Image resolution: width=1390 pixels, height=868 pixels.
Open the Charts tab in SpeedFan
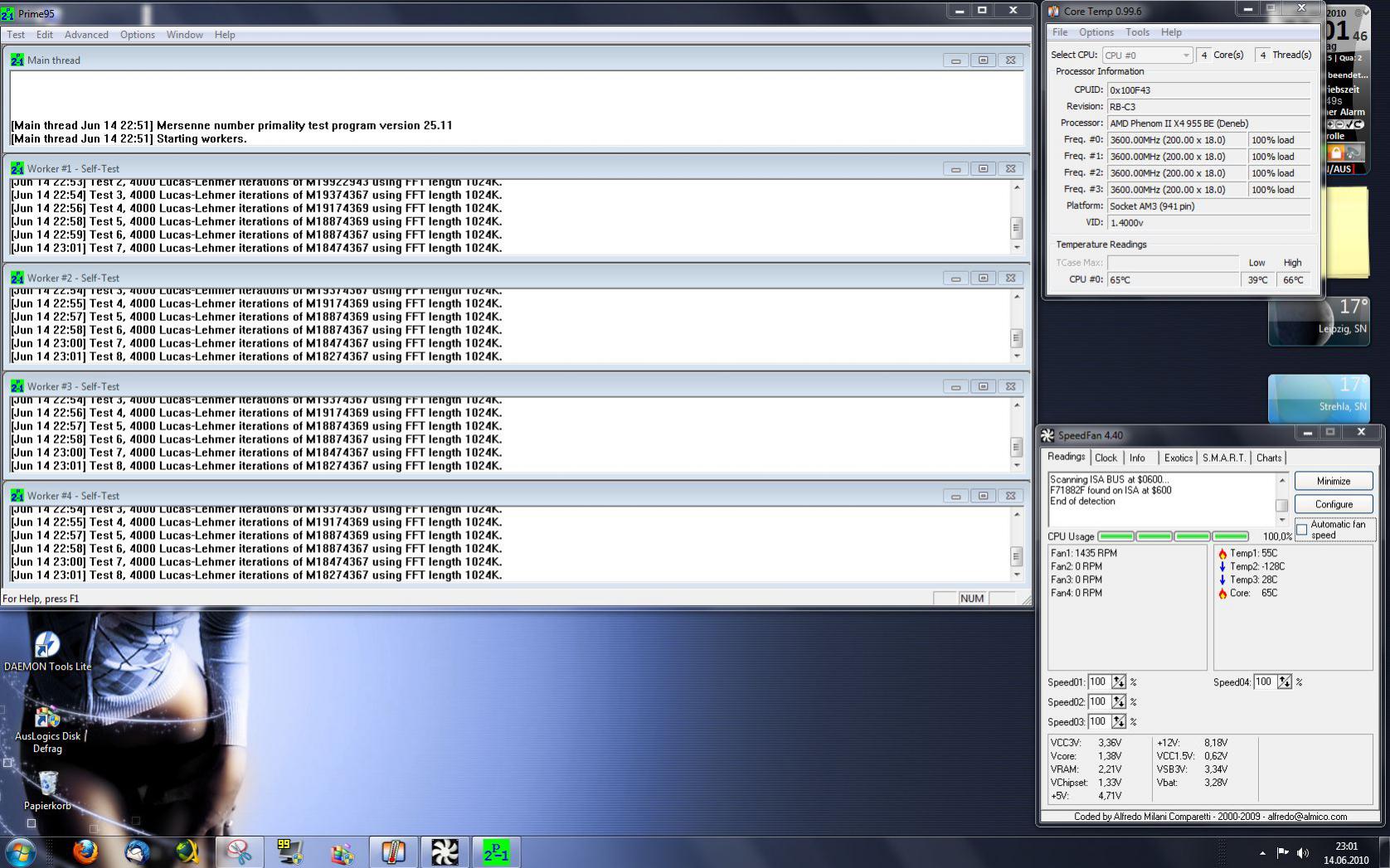point(1269,458)
